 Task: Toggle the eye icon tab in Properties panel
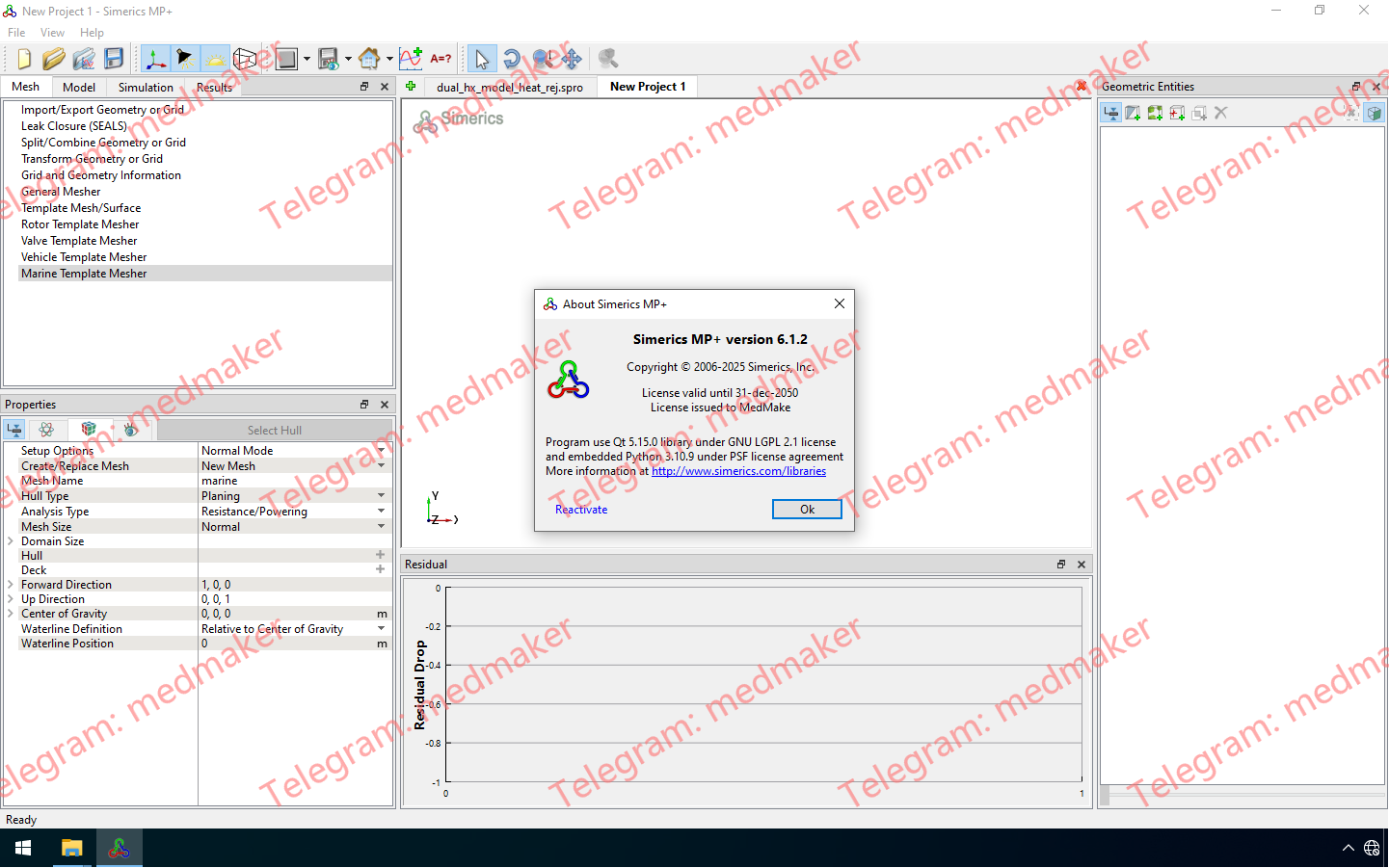coord(131,430)
